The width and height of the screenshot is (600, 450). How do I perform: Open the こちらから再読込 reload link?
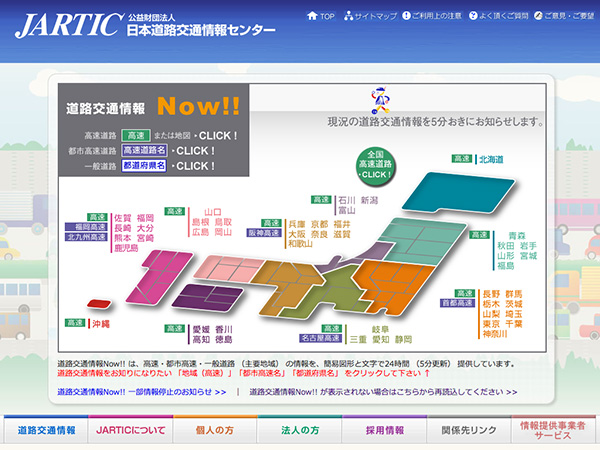383,392
